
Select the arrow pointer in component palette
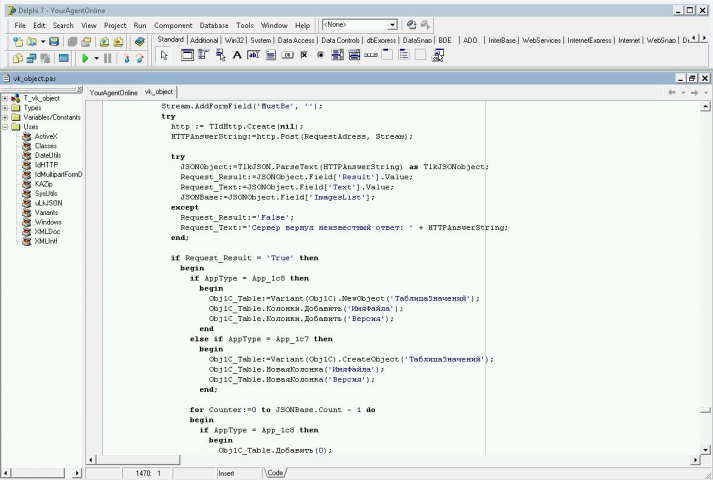pyautogui.click(x=164, y=55)
